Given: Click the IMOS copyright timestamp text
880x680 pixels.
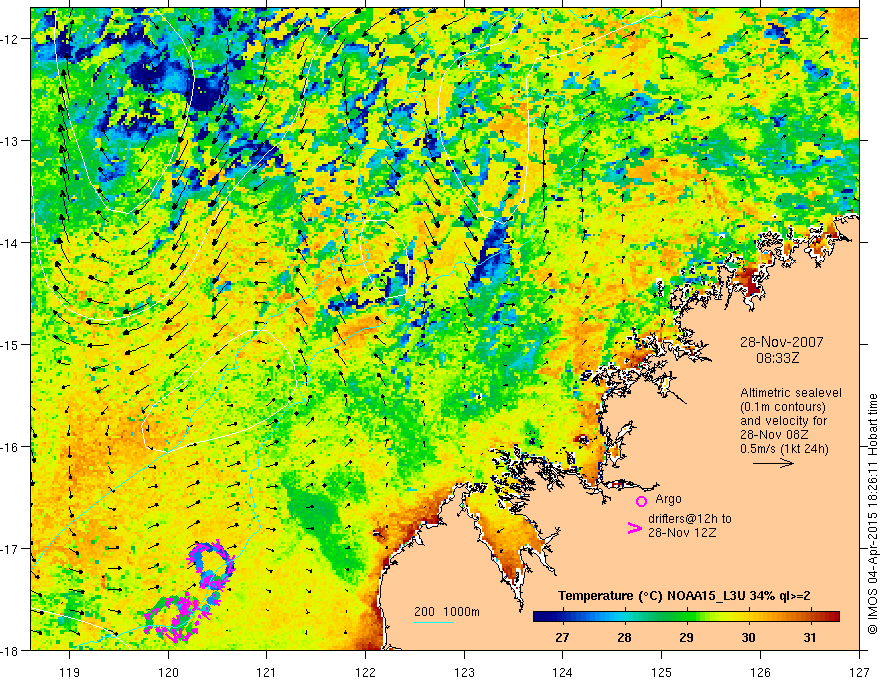Looking at the screenshot, I should [872, 514].
